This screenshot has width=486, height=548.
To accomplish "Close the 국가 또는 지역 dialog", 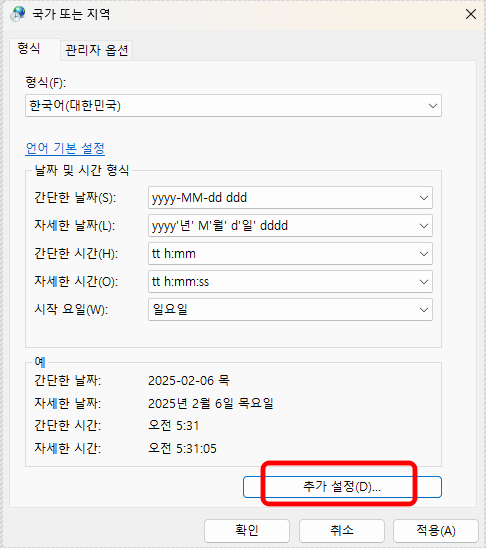I will pos(471,14).
